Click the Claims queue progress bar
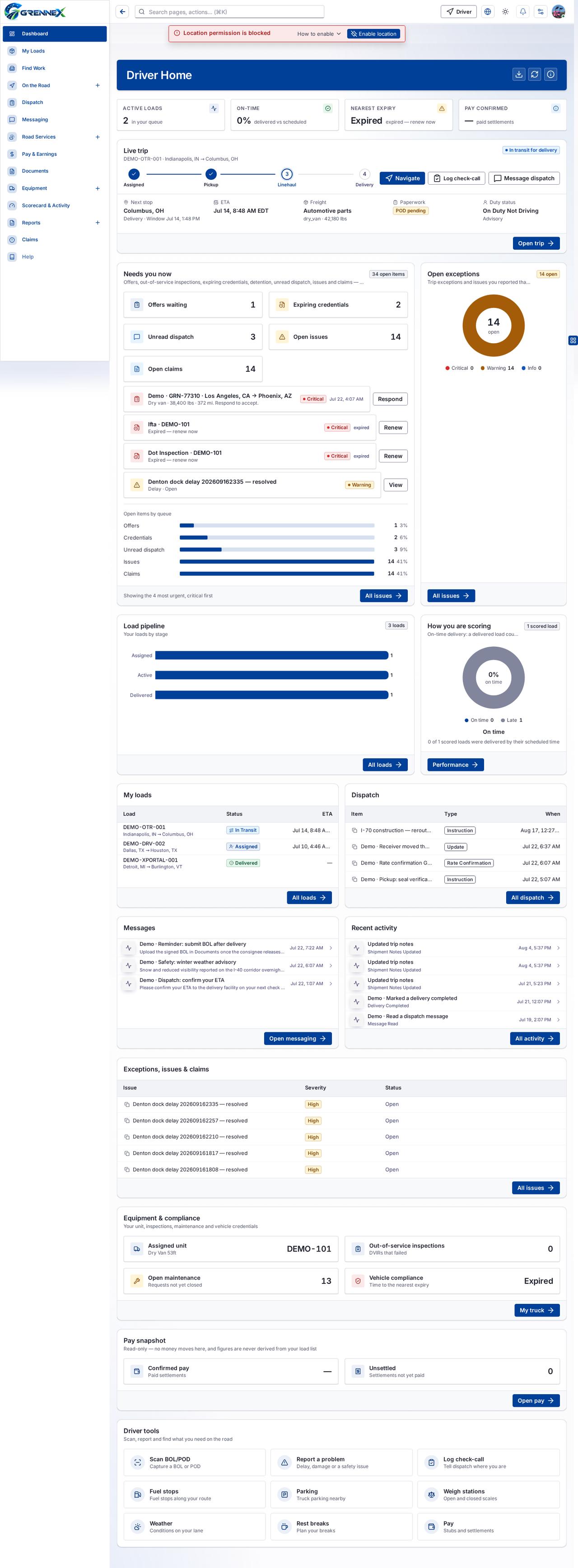 pos(277,574)
